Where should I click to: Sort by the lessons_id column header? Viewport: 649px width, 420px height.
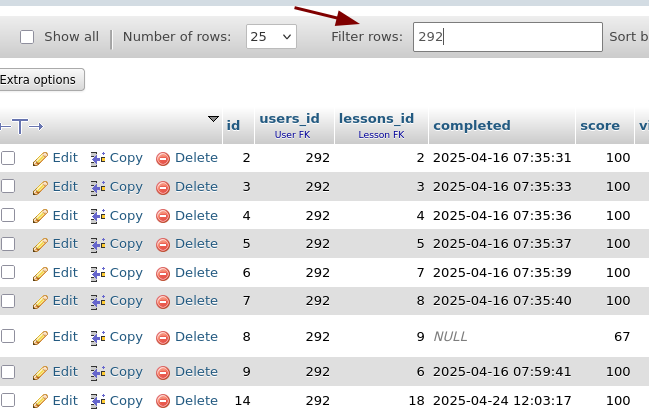pos(376,118)
